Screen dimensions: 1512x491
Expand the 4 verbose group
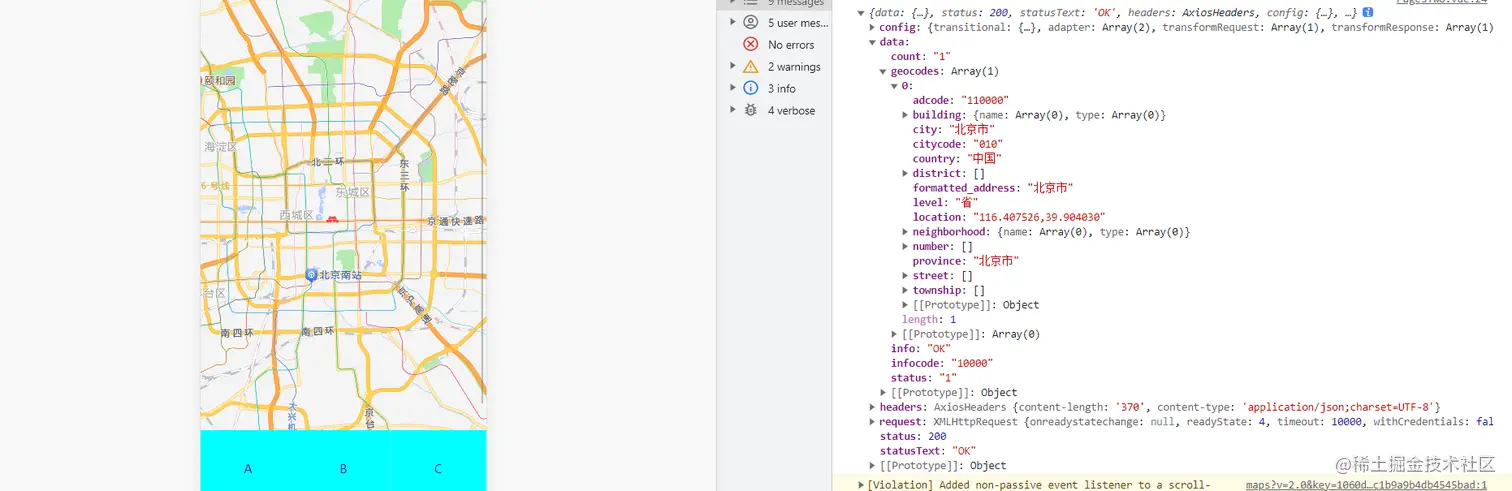(x=732, y=110)
